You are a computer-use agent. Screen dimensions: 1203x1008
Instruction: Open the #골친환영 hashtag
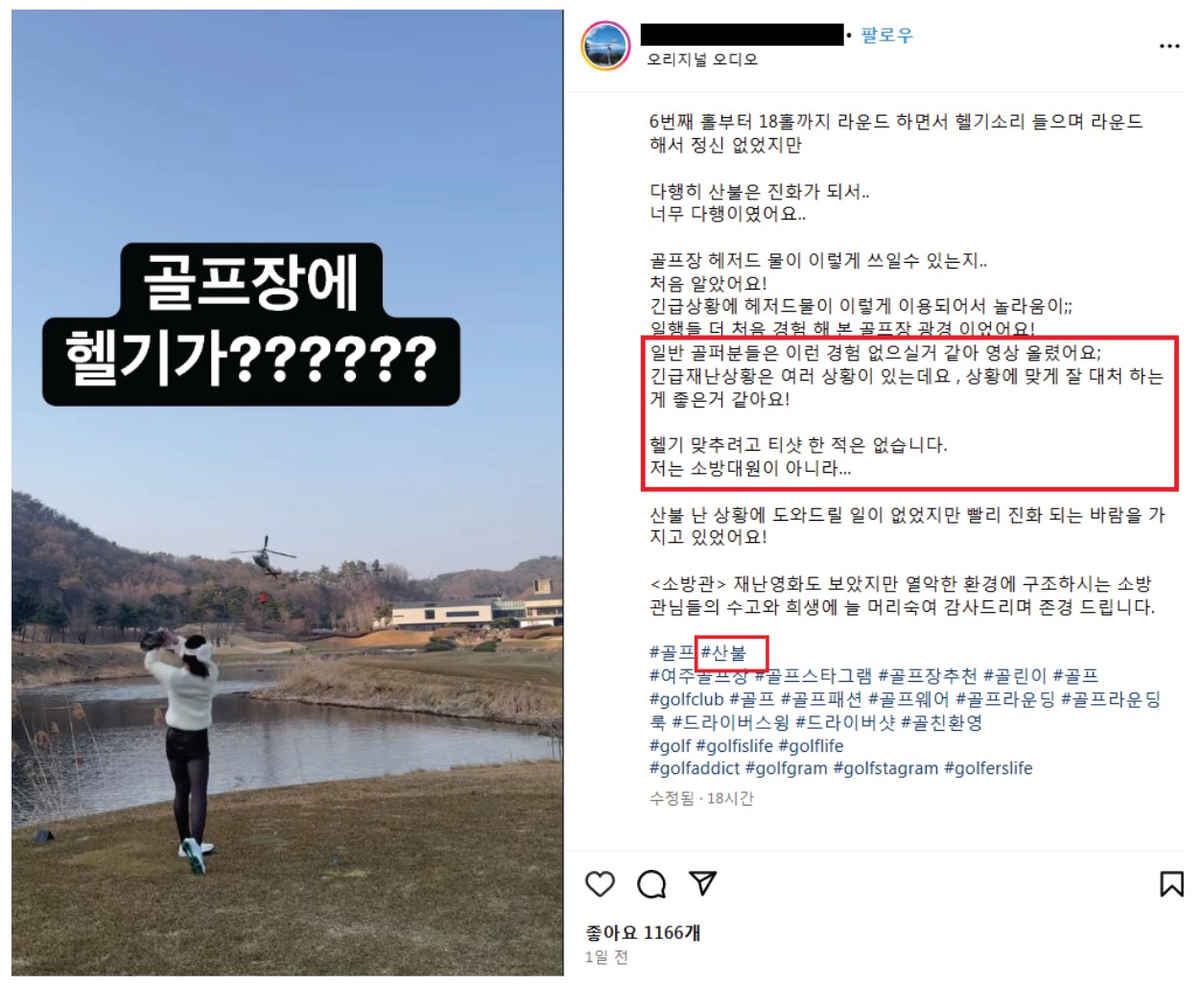942,722
